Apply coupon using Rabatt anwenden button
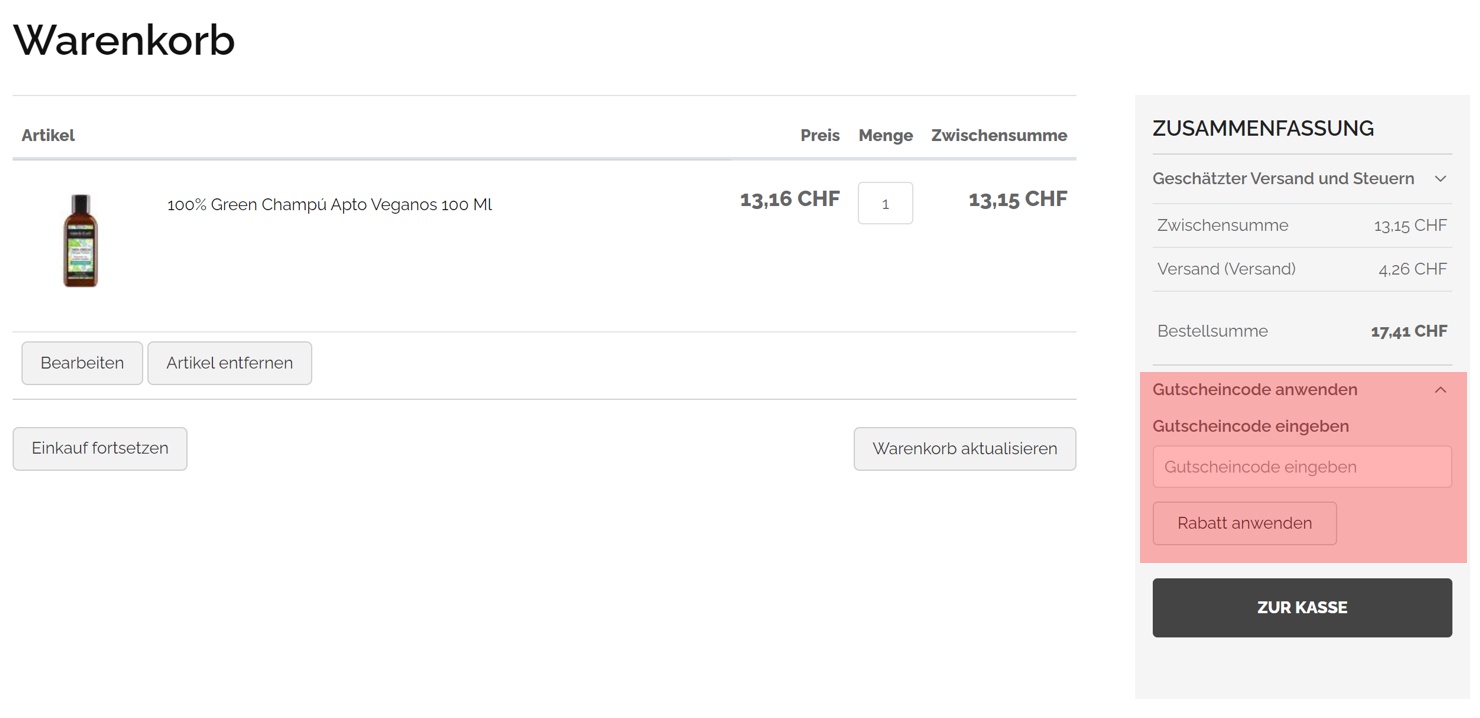Screen dimensions: 1480x718 click(1244, 524)
